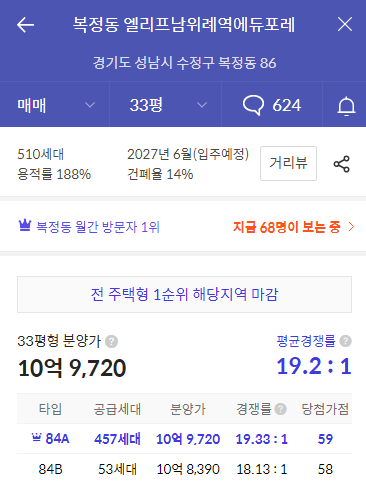Click the crown icon beside 84A
Viewport: 366px width, 491px height.
[36, 437]
